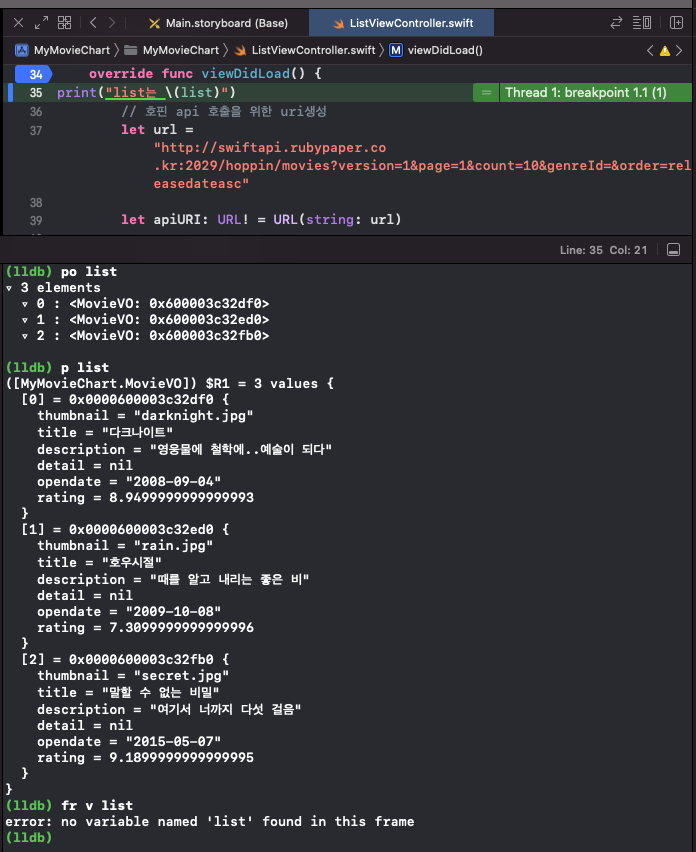Toggle editor focus mode arrows icon

pyautogui.click(x=41, y=23)
